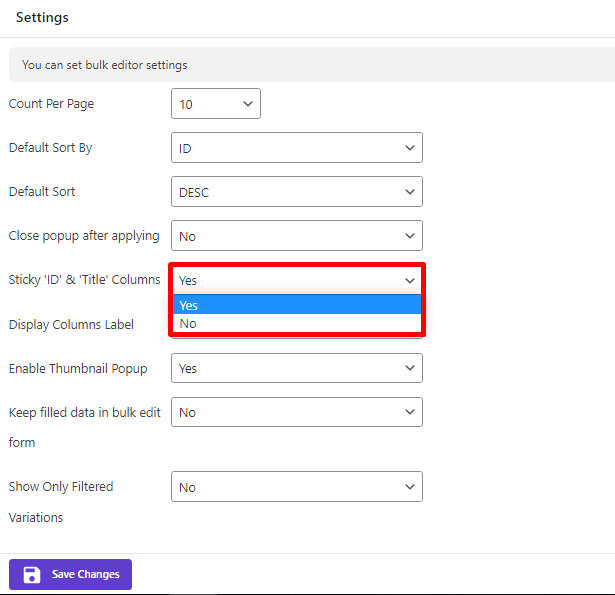Click the Settings panel heading

pyautogui.click(x=42, y=17)
